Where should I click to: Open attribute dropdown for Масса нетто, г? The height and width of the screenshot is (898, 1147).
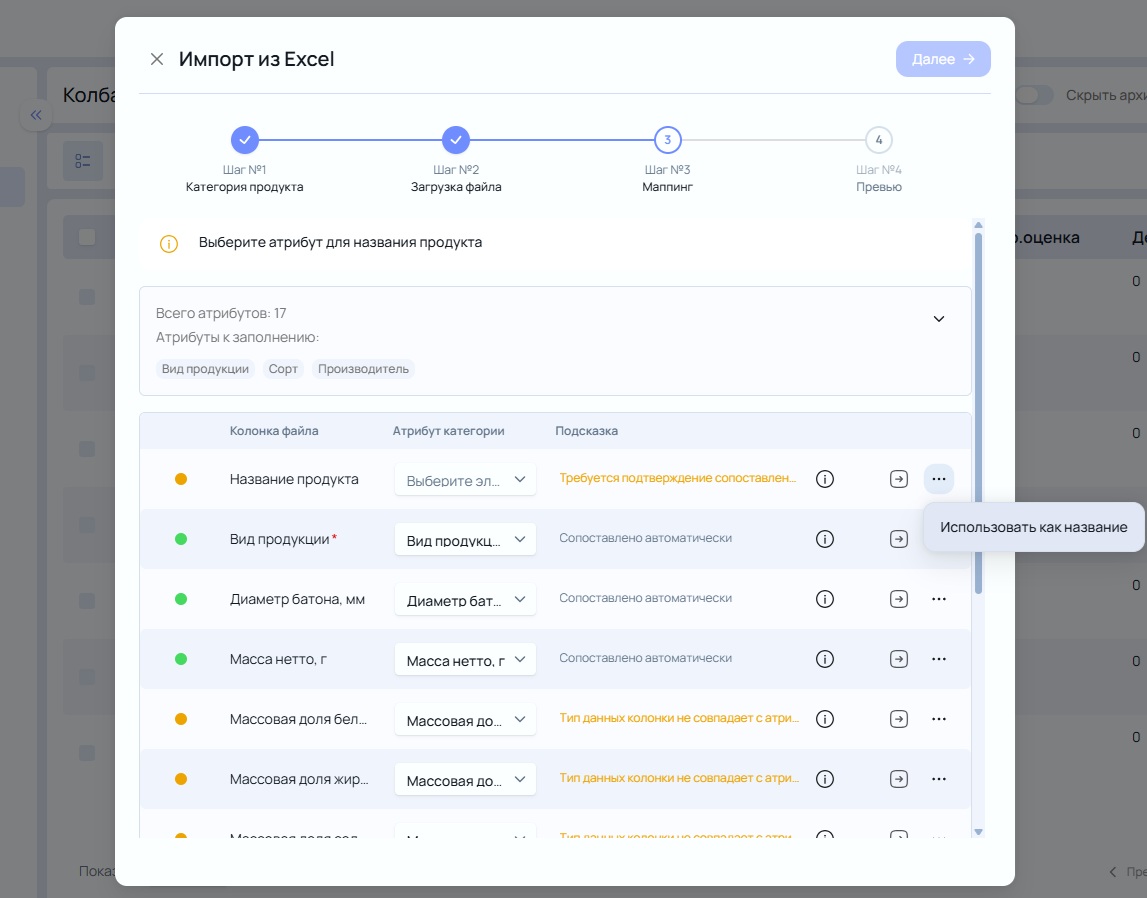pos(465,660)
